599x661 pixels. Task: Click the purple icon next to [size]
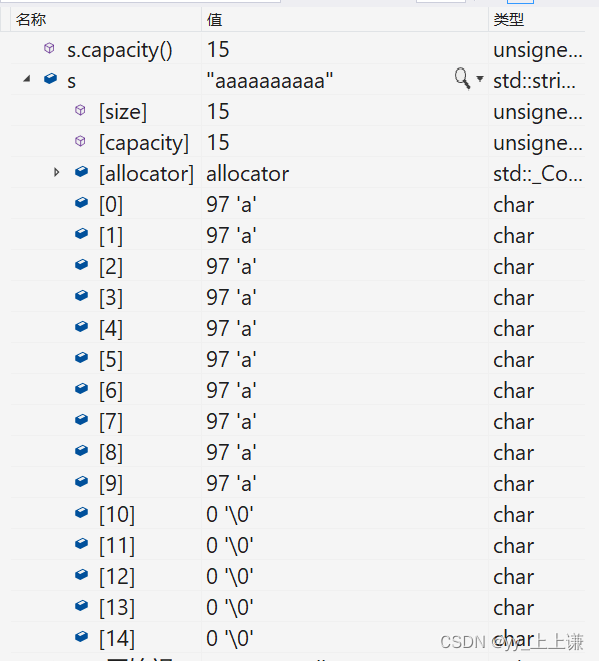pyautogui.click(x=80, y=110)
